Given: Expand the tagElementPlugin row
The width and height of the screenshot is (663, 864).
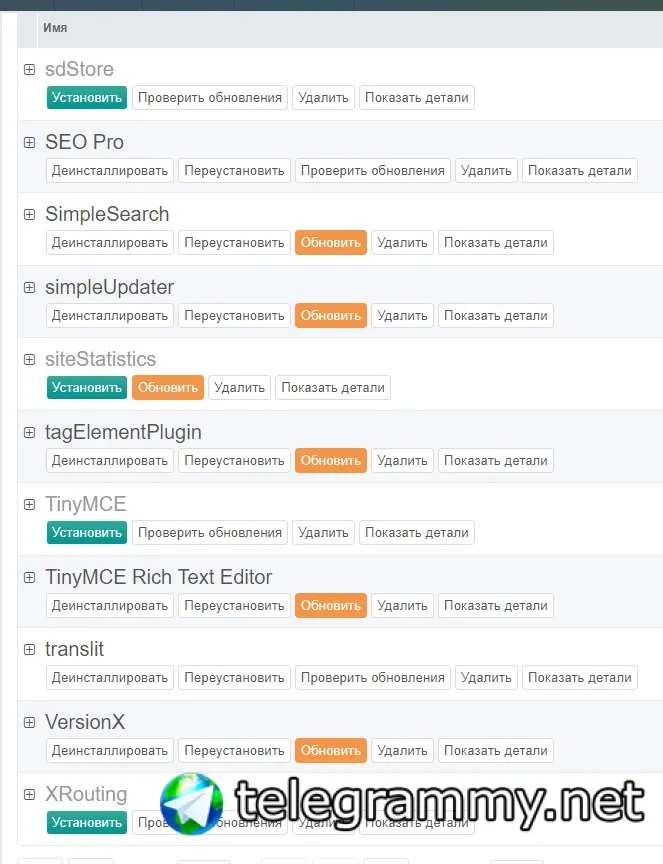Looking at the screenshot, I should pyautogui.click(x=30, y=433).
